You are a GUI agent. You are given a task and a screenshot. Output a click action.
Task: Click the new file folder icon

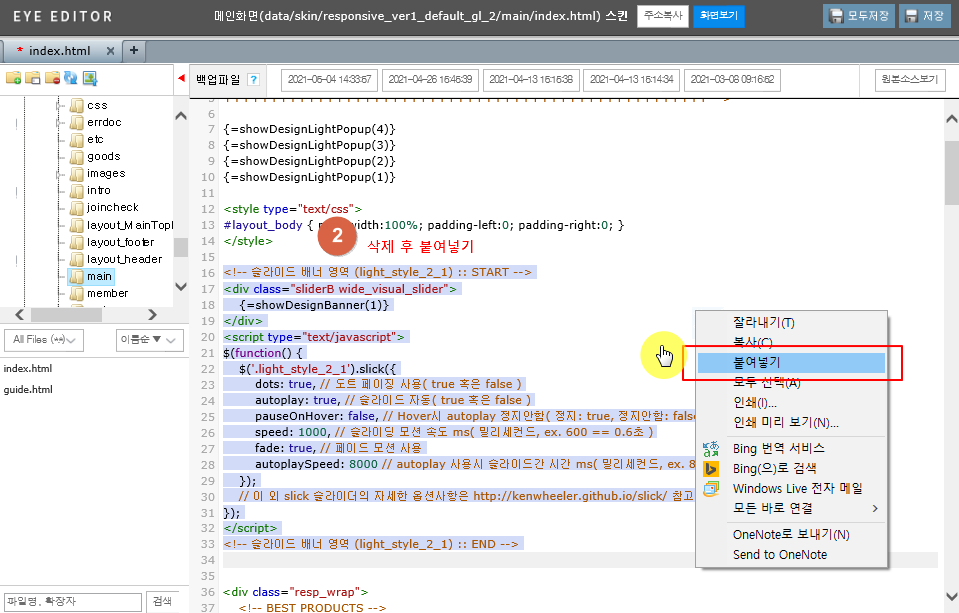(x=33, y=78)
